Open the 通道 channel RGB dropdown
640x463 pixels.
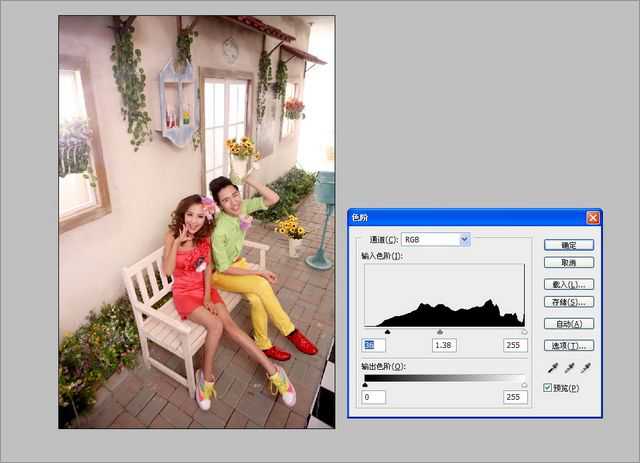[464, 240]
